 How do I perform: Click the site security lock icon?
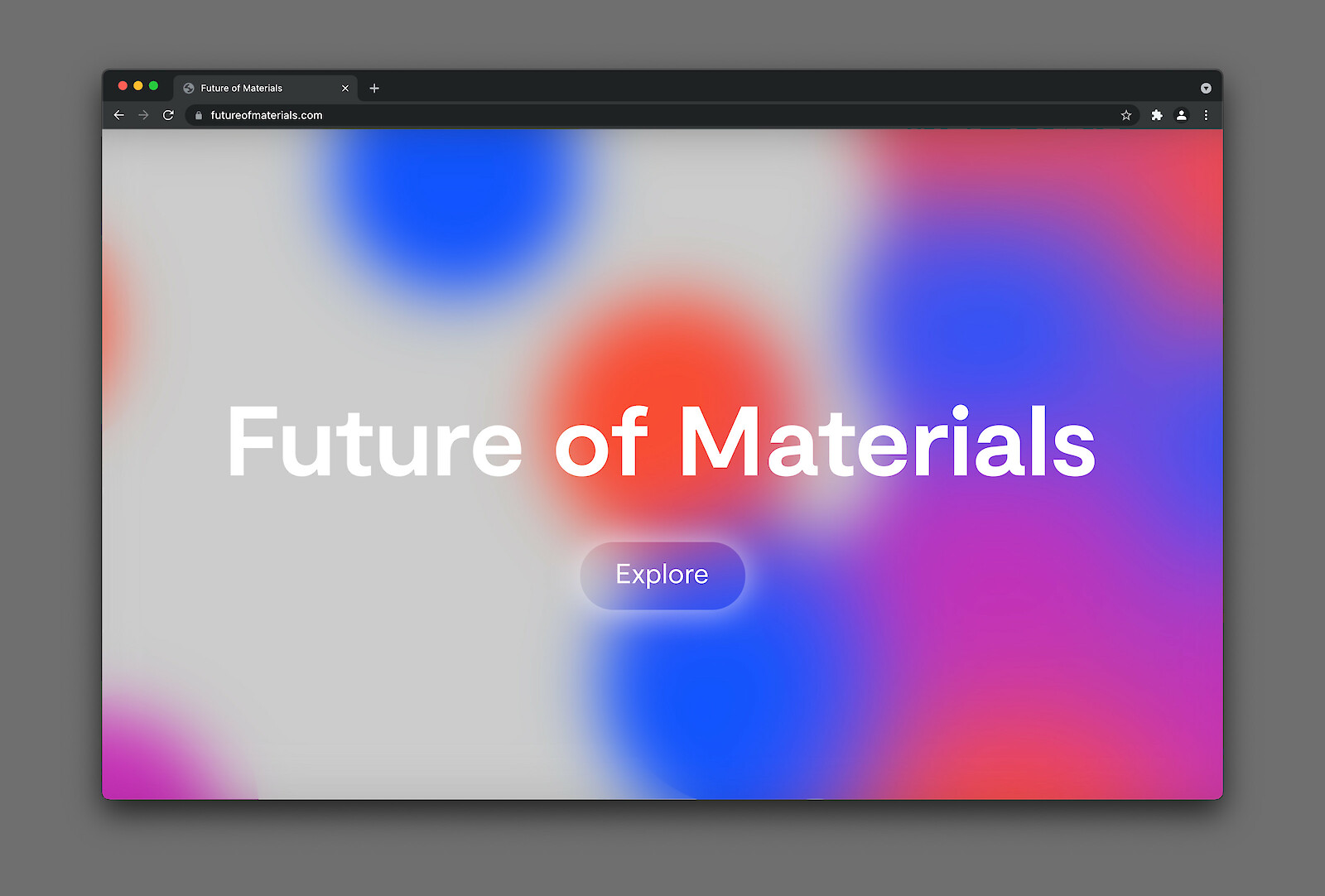(x=197, y=115)
